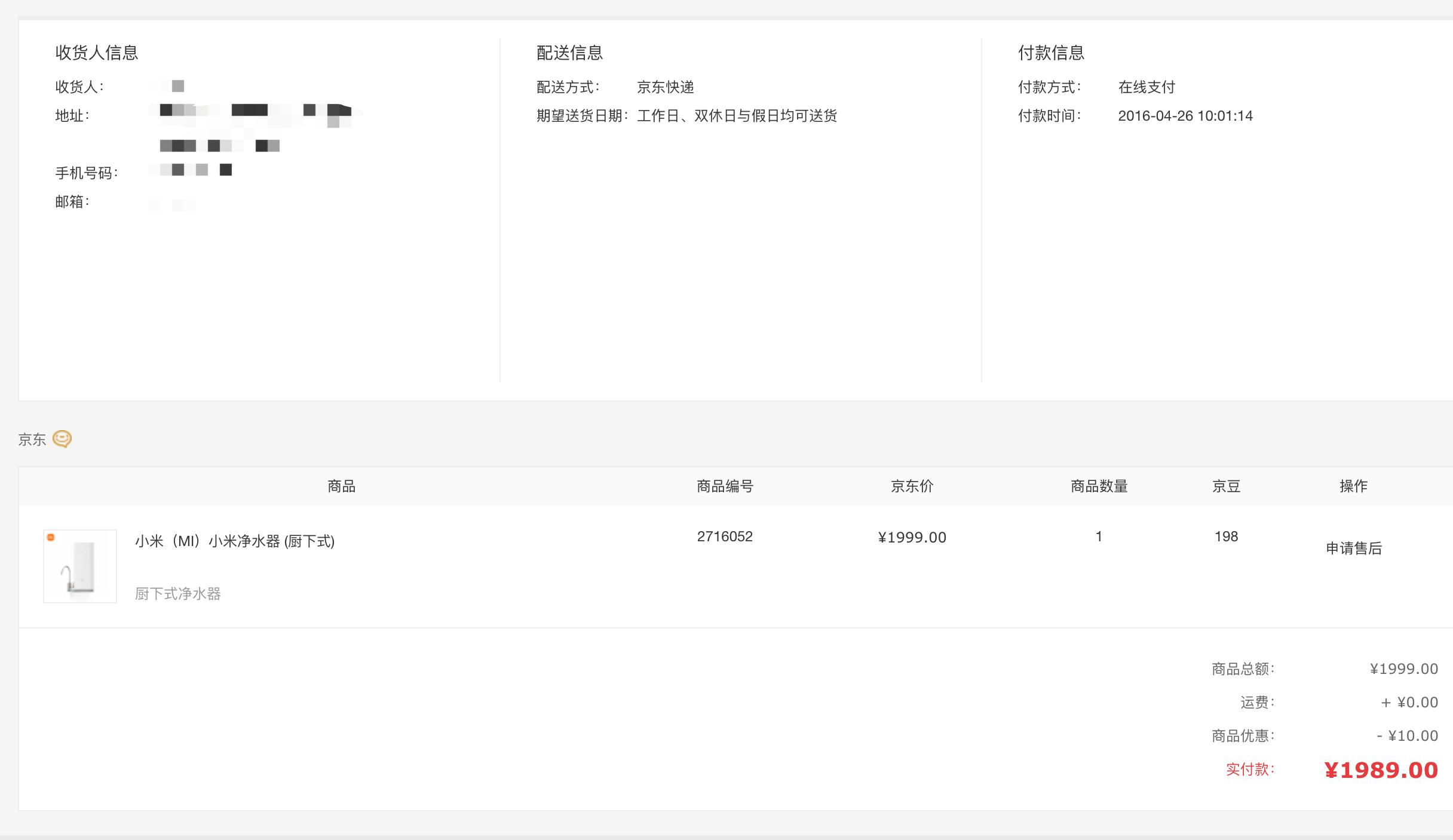The image size is (1453, 840).
Task: Click the 厨下式净水器 variant text
Action: click(x=178, y=594)
